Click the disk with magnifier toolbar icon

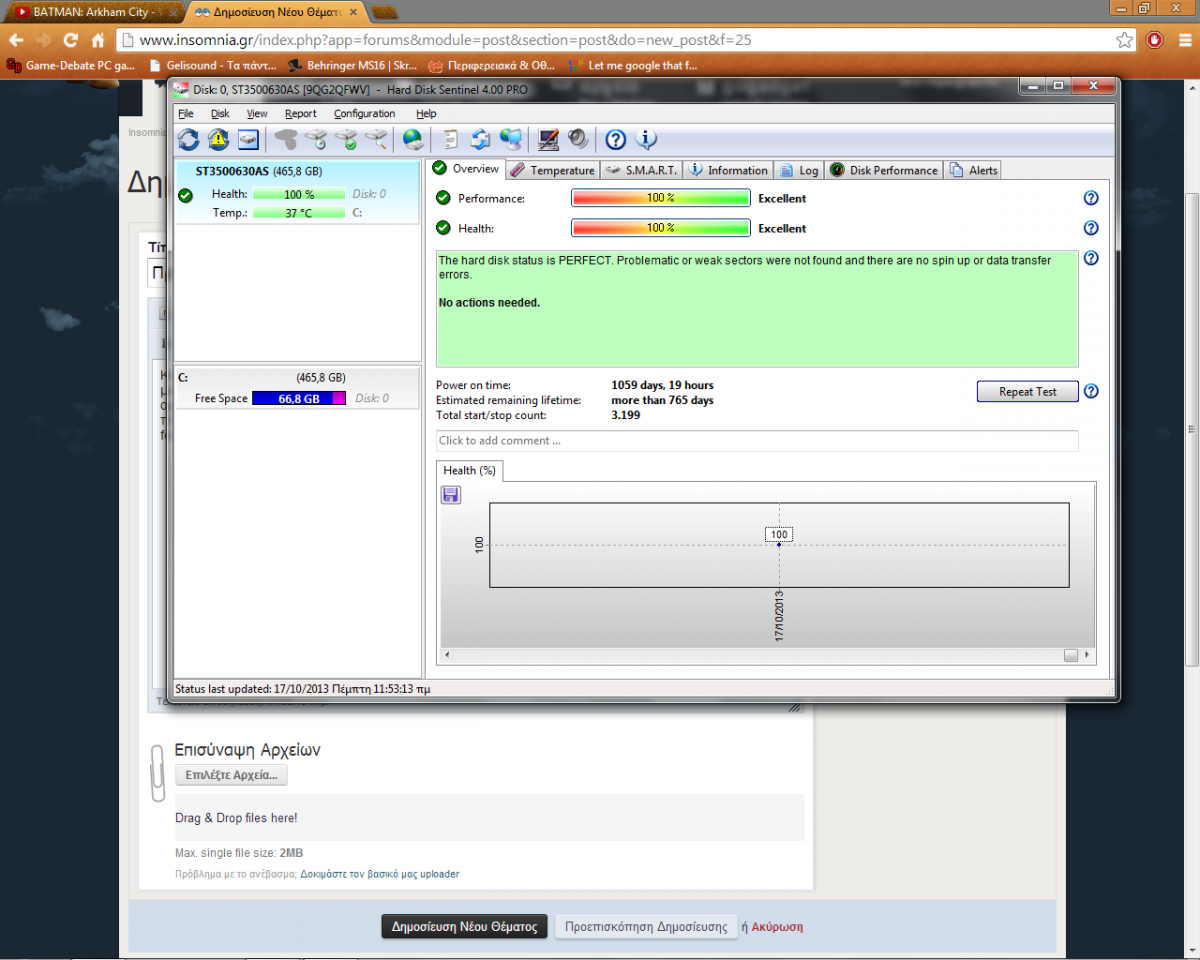[x=376, y=139]
